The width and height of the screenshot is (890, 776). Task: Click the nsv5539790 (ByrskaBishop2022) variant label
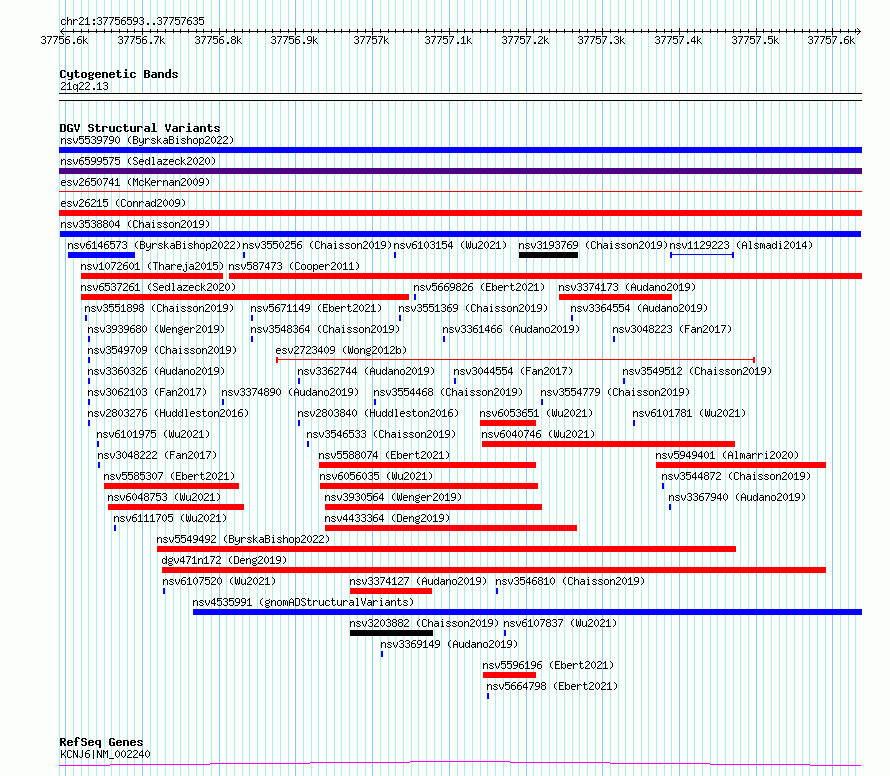click(x=147, y=140)
